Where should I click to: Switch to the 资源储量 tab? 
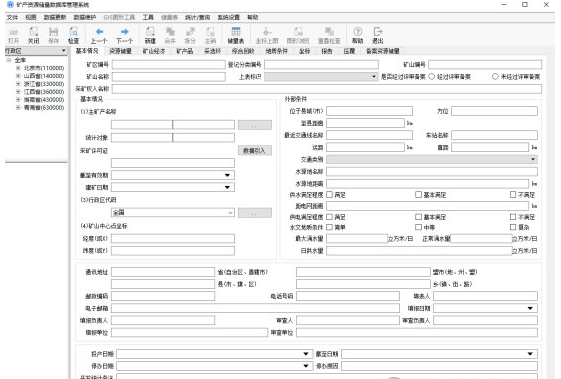[120, 51]
